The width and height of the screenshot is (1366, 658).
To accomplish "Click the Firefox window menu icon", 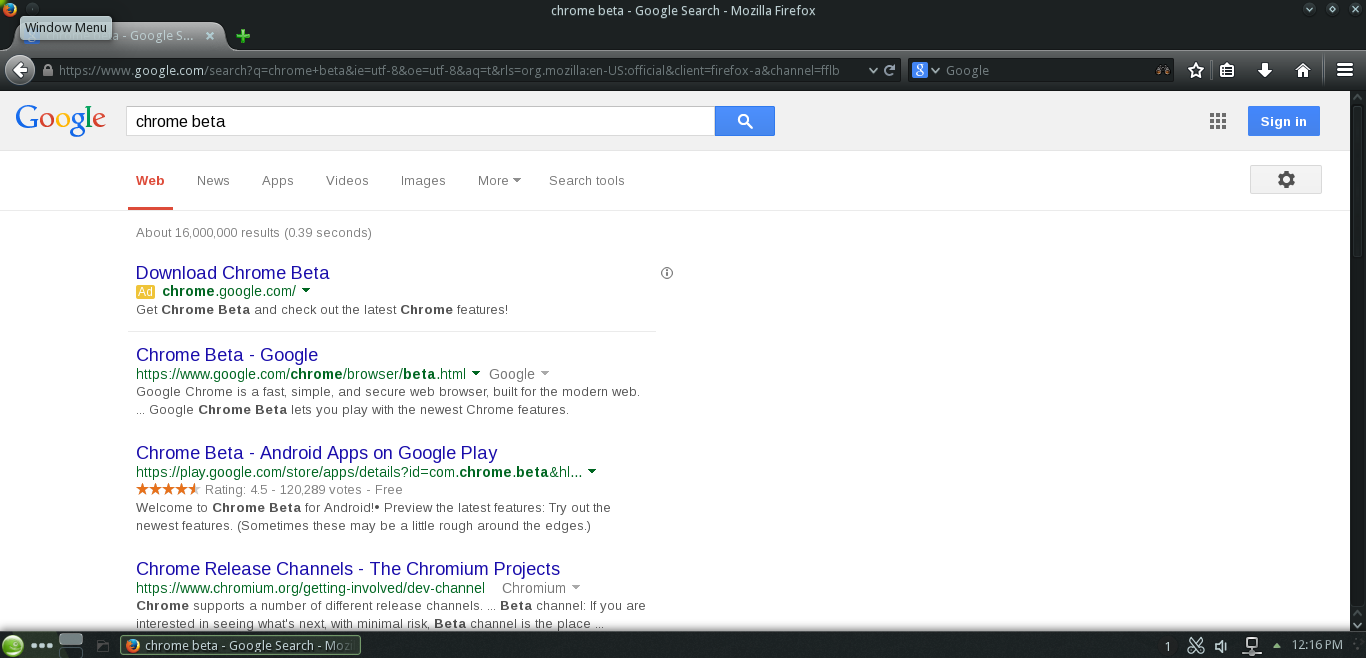I will click(x=10, y=10).
